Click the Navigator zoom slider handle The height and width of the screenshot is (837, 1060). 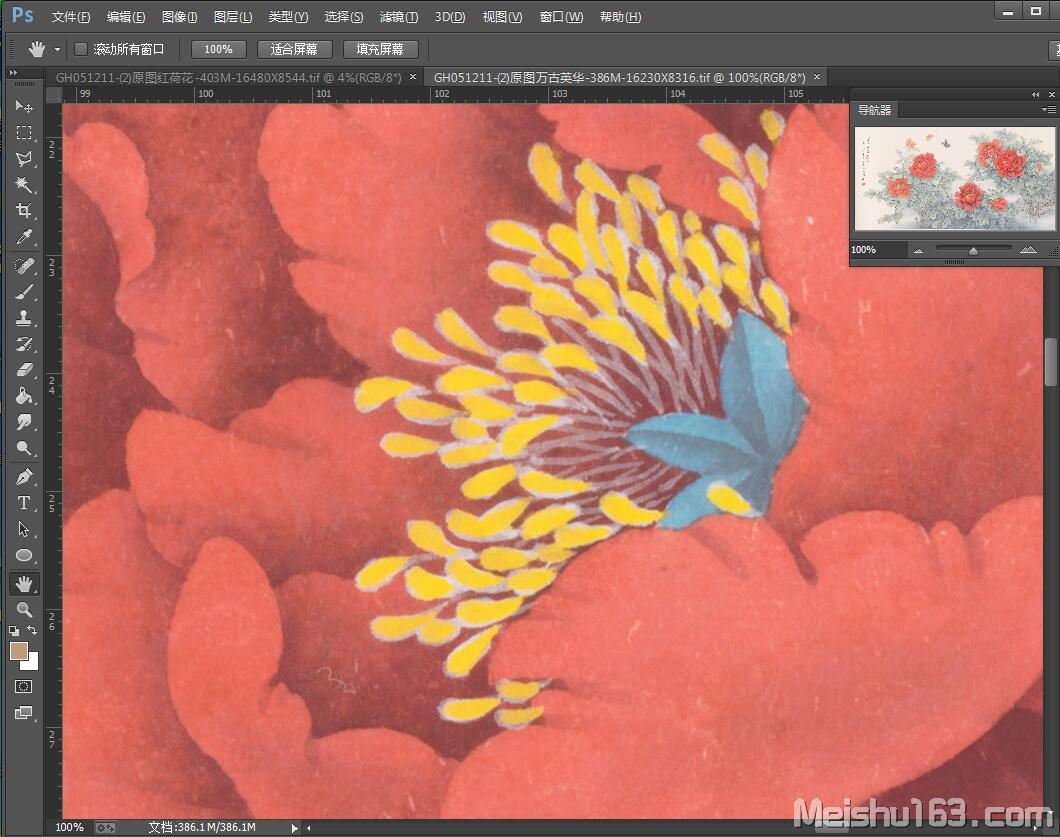(973, 251)
